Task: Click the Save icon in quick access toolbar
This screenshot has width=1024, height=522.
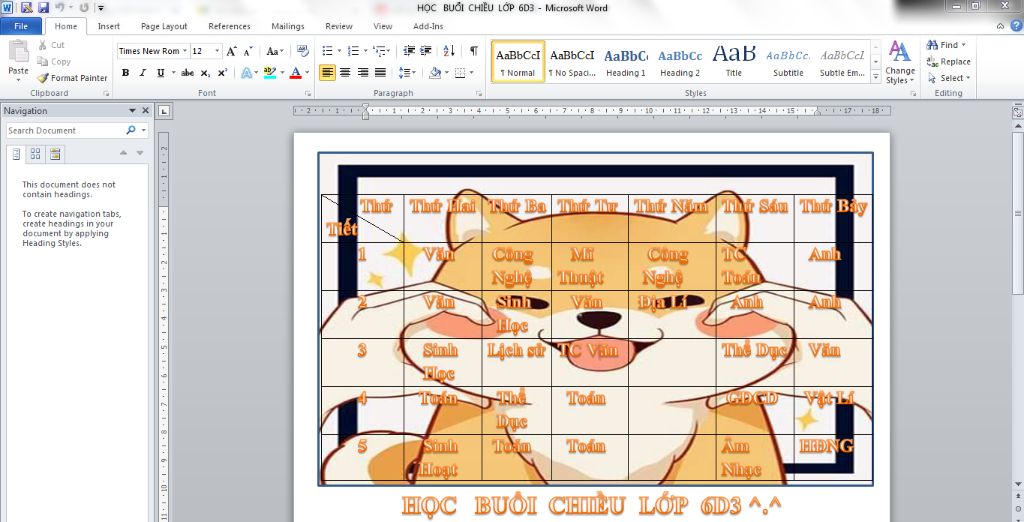Action: pos(43,8)
